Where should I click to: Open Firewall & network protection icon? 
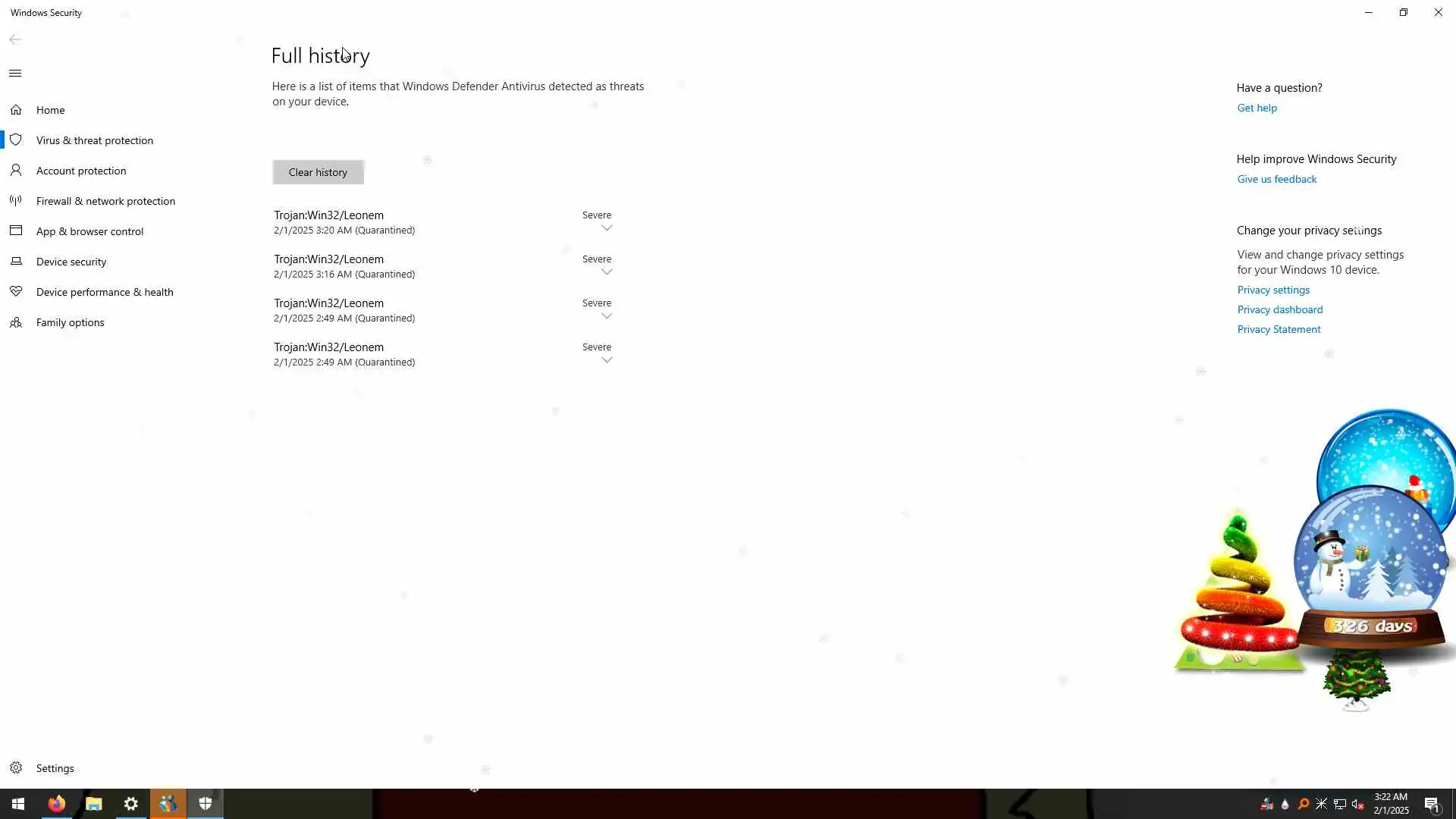tap(16, 201)
